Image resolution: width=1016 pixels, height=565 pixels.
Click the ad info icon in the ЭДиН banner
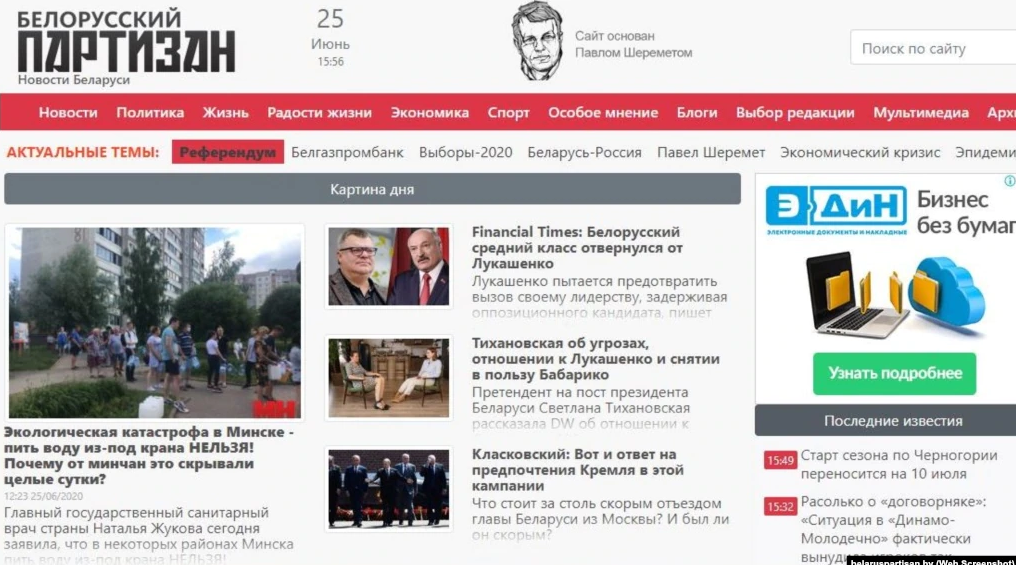click(1010, 181)
